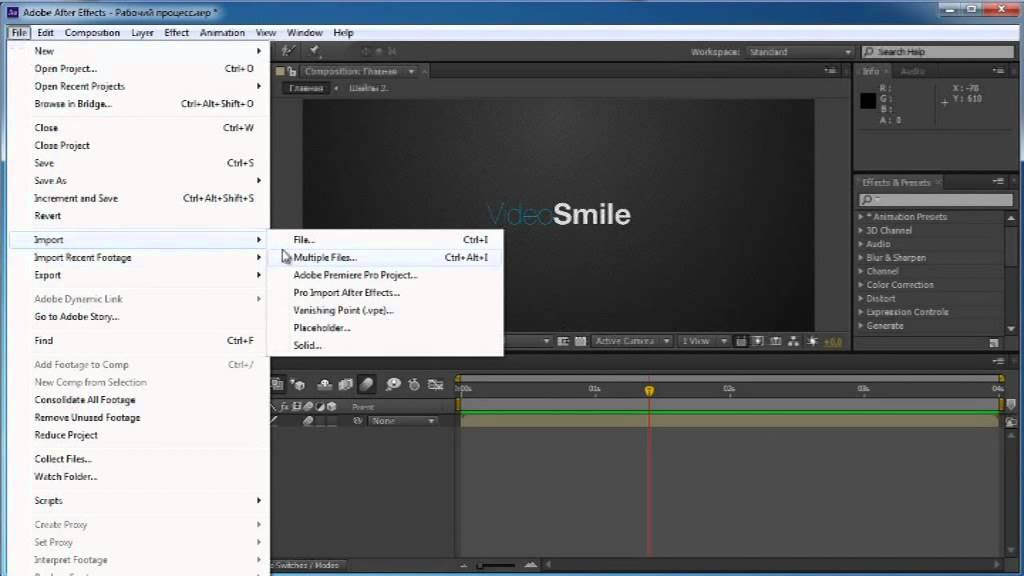Click Switches / Modes toggle button in timeline

coord(308,565)
